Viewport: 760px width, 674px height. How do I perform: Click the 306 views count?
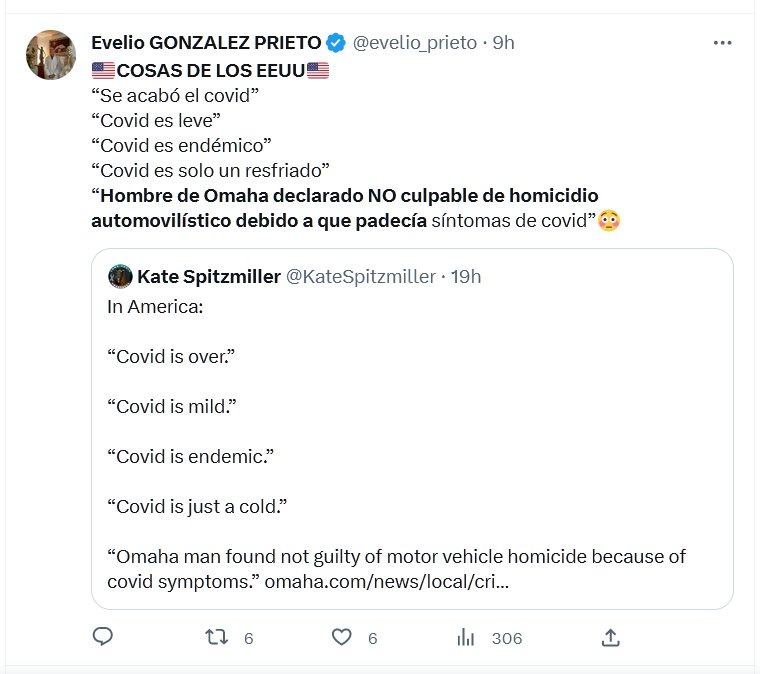point(506,638)
